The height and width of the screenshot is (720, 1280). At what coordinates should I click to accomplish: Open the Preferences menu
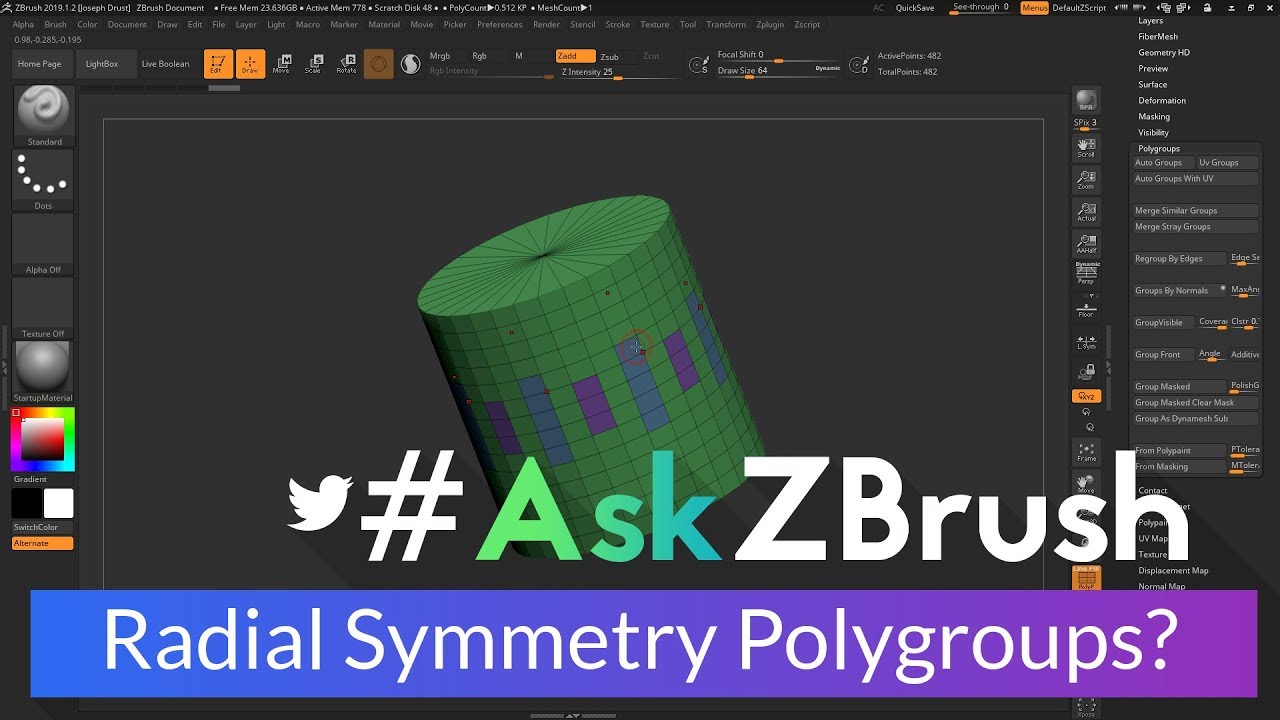pos(500,24)
